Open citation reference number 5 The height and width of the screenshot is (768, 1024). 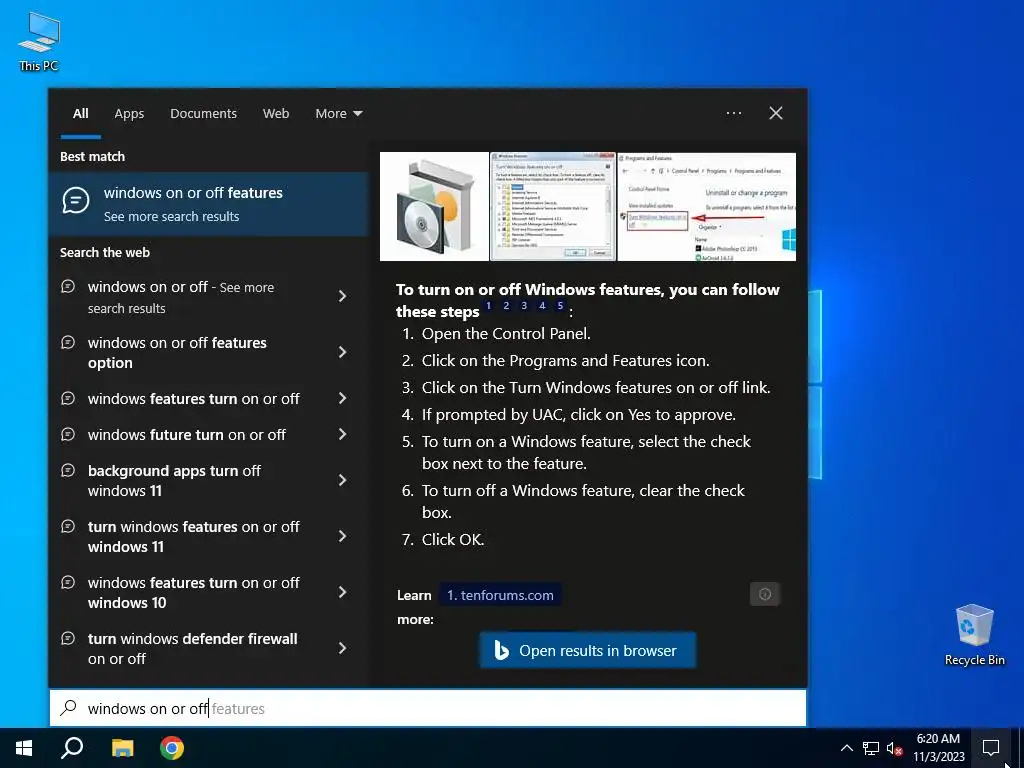pyautogui.click(x=560, y=306)
